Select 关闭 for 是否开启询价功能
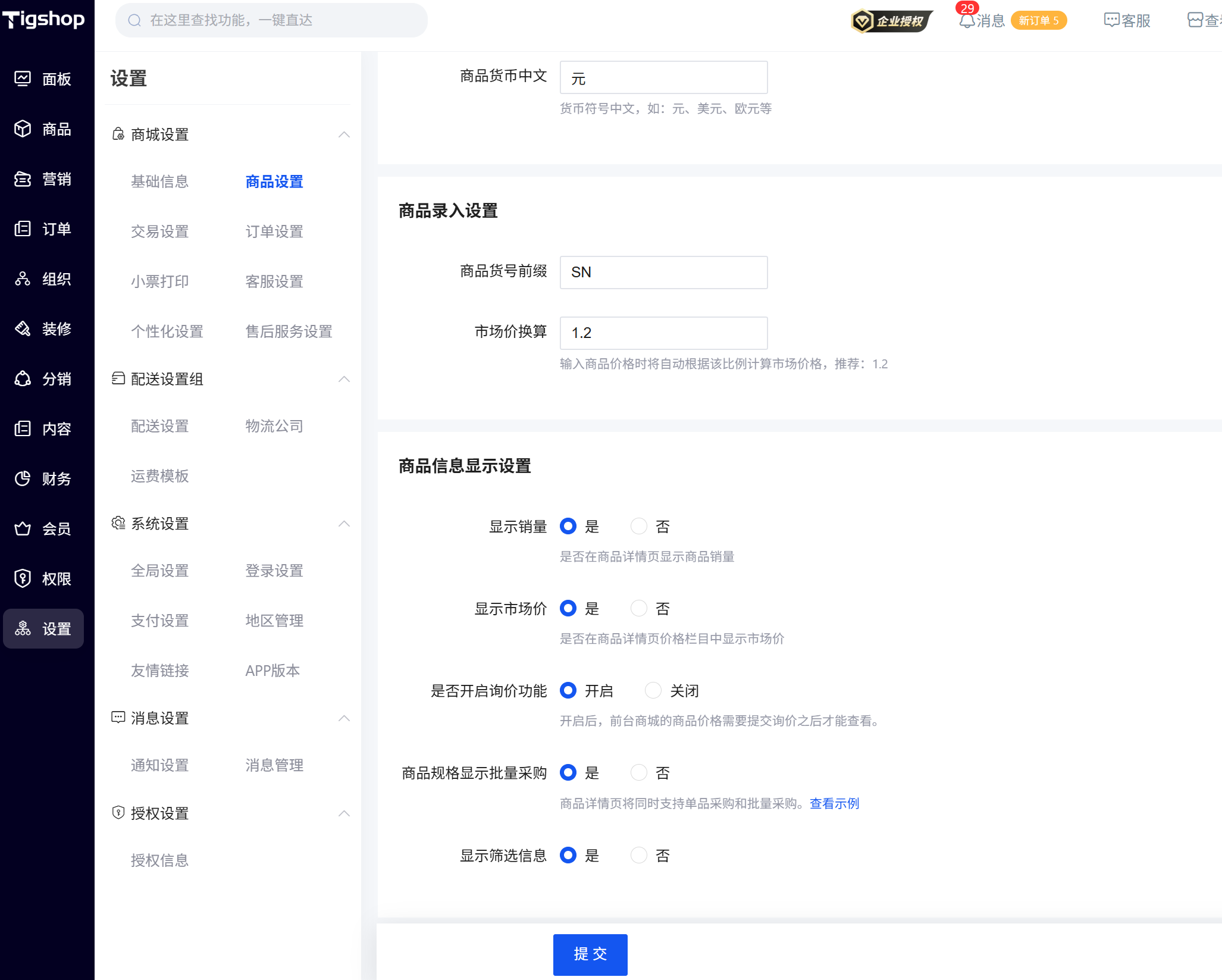Screen dimensions: 1222x980 653,690
